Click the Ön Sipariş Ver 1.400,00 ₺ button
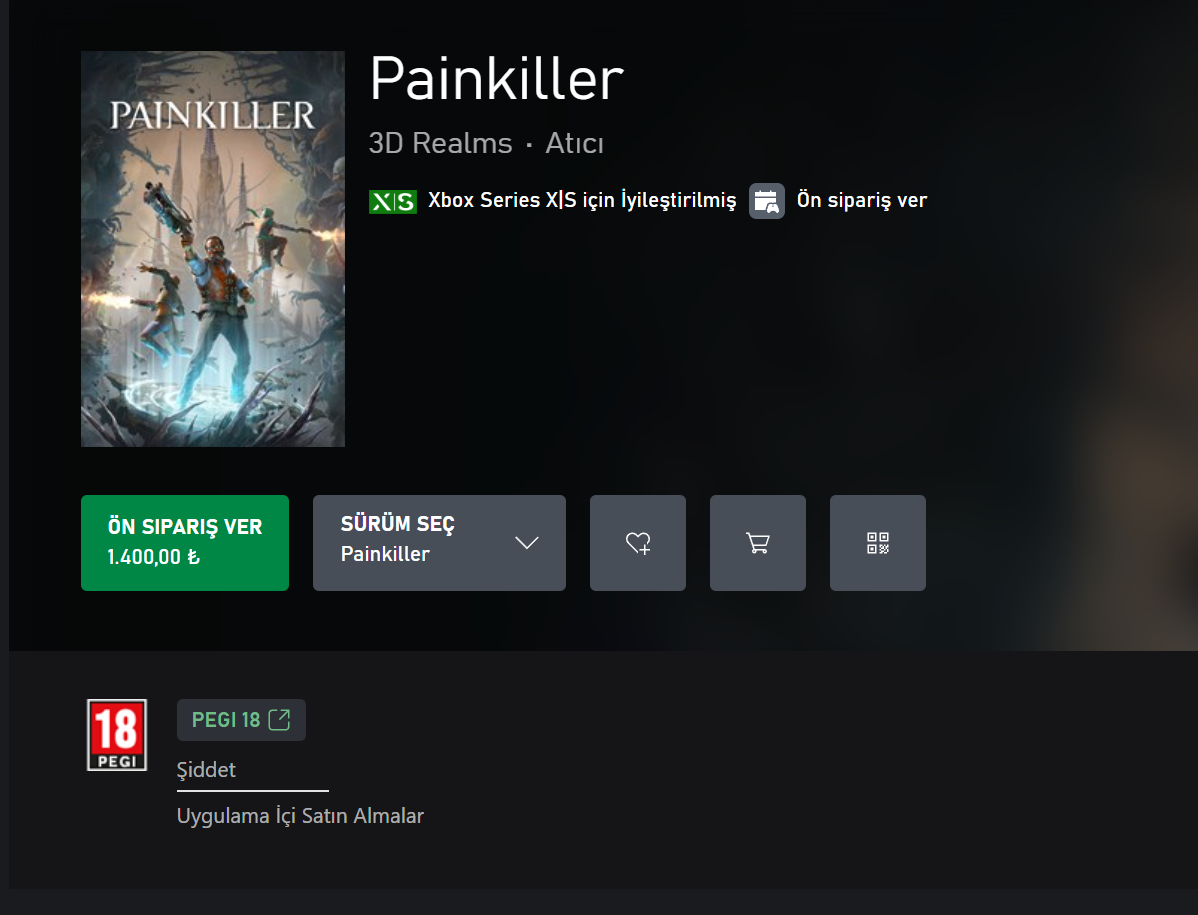Viewport: 1198px width, 915px height. pos(185,543)
